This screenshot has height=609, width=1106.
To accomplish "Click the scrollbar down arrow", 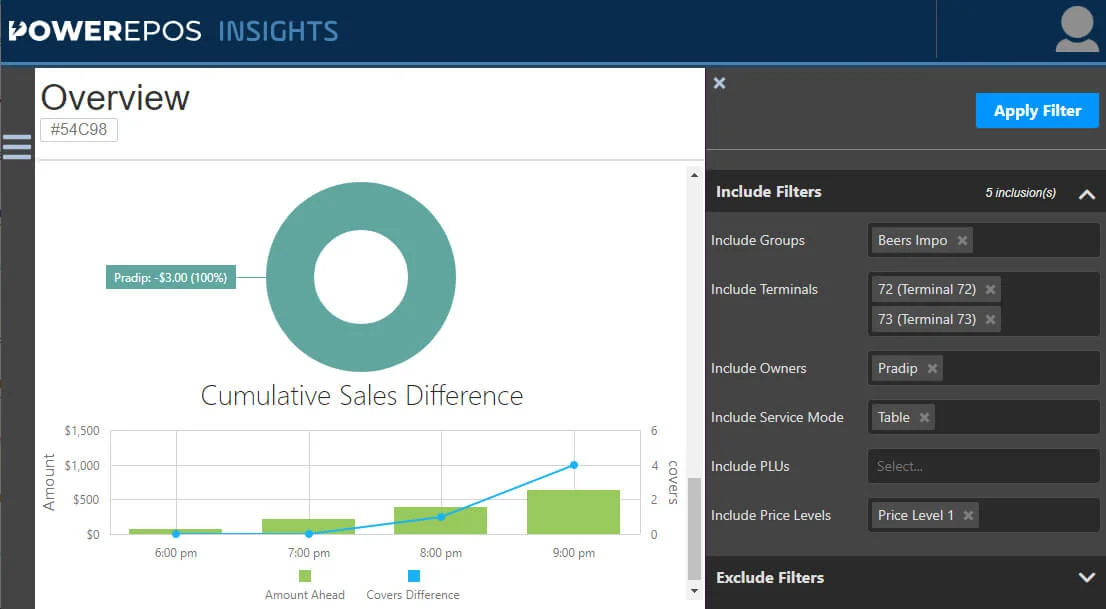I will (x=695, y=591).
